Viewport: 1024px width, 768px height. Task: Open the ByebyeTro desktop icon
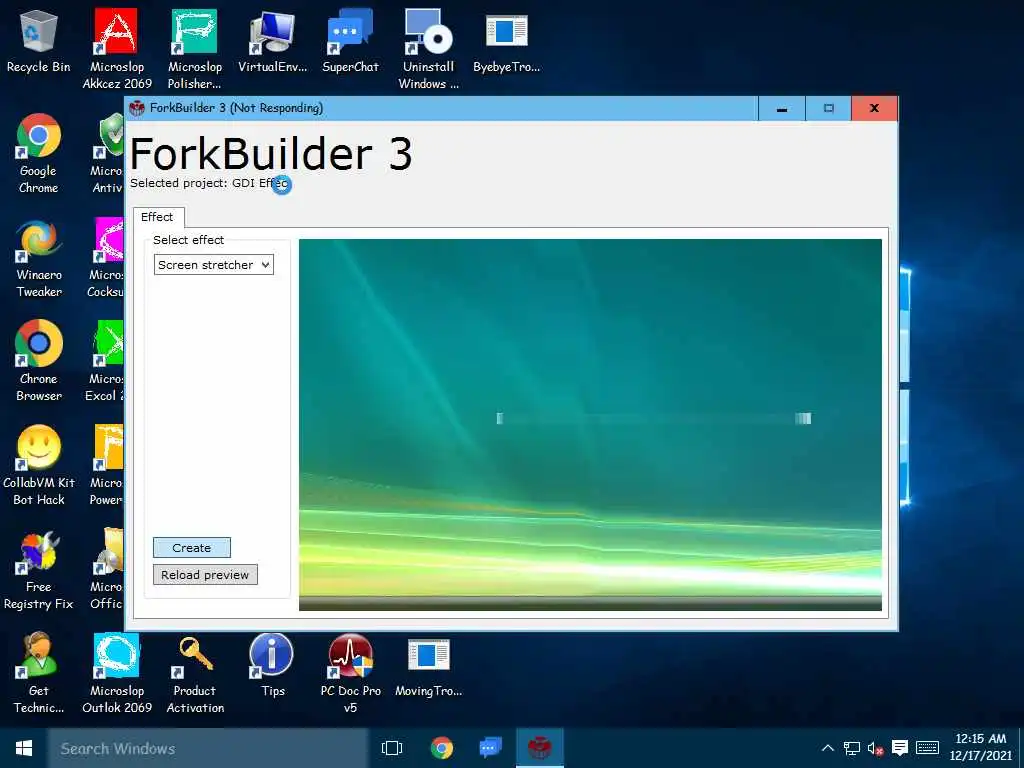[x=506, y=42]
